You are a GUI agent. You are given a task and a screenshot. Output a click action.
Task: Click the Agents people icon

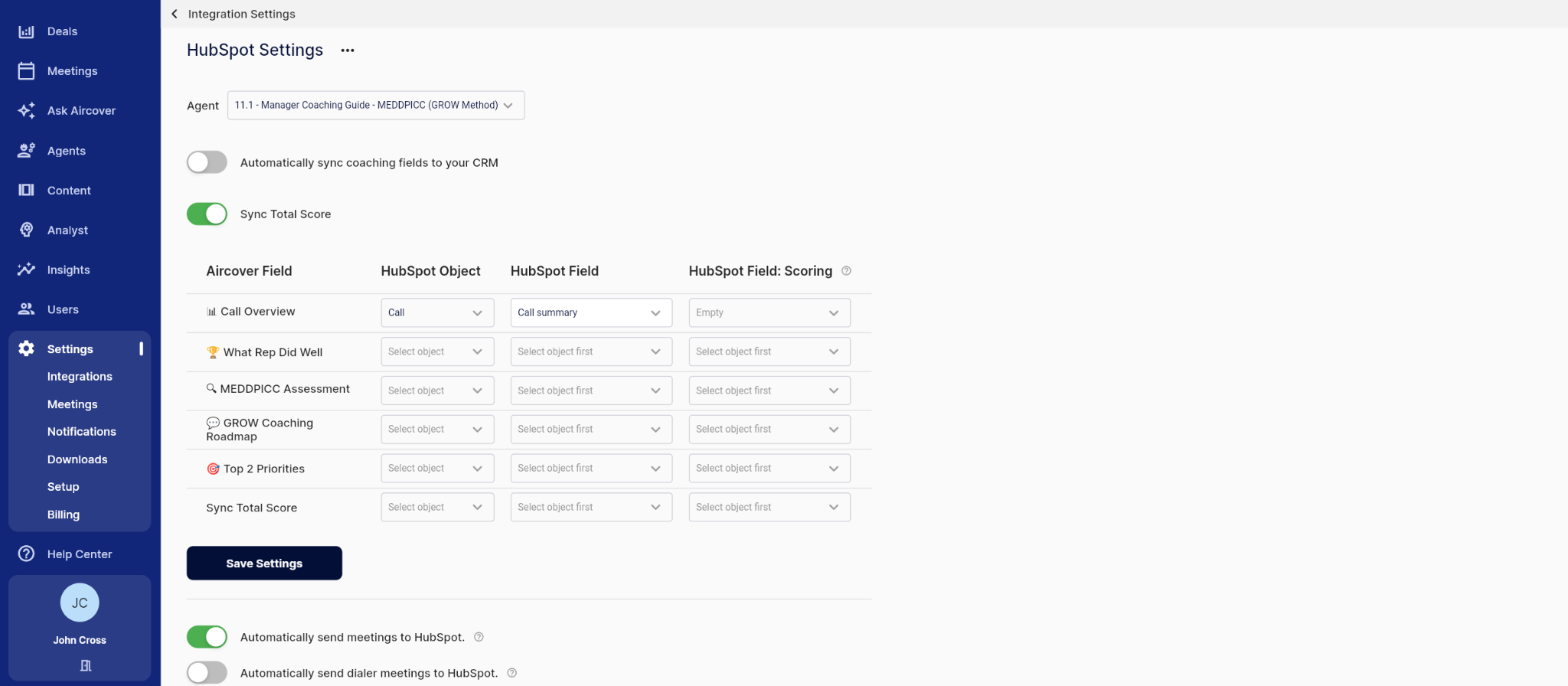point(26,151)
